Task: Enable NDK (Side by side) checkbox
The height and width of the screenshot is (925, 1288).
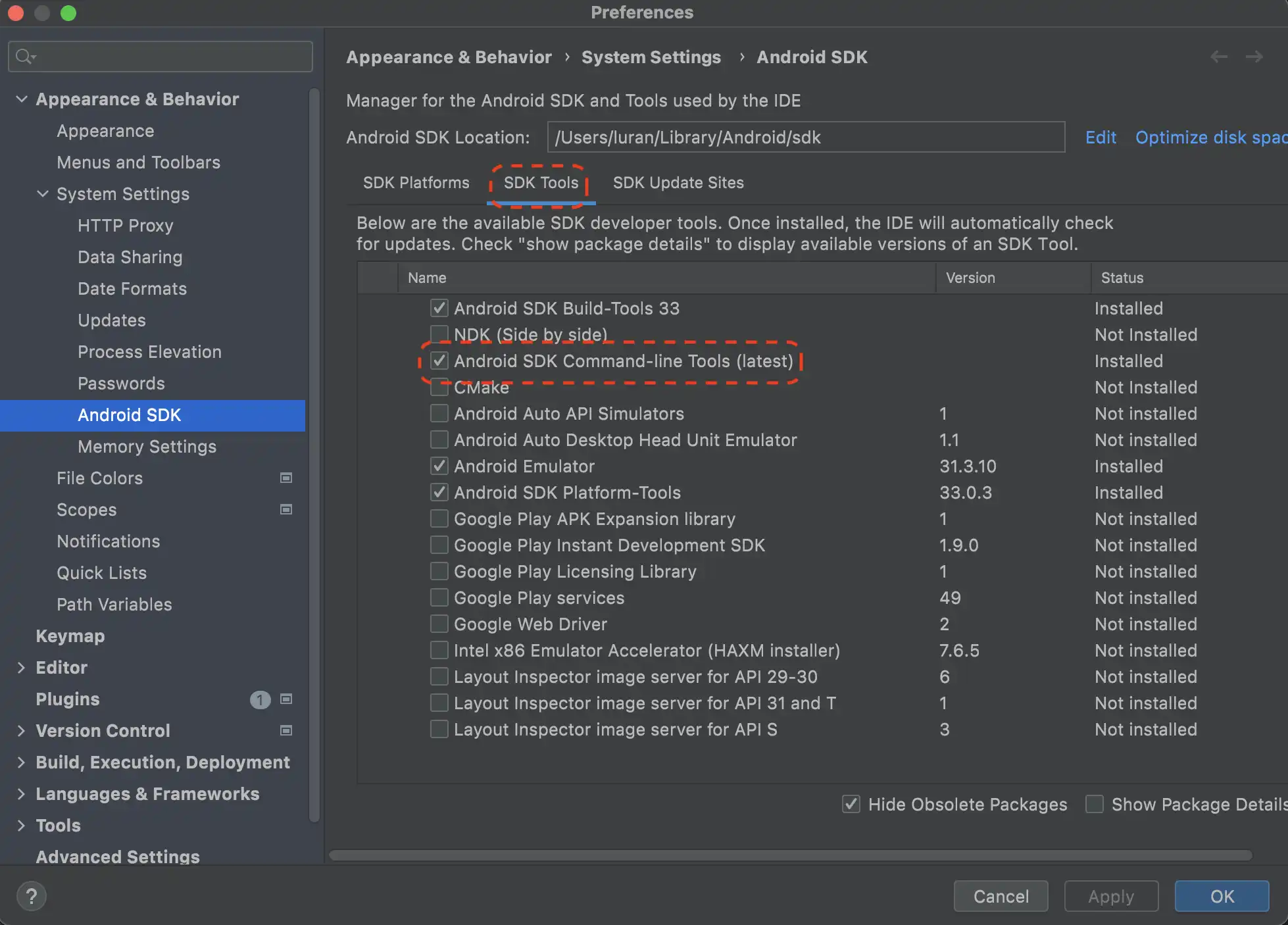Action: (439, 334)
